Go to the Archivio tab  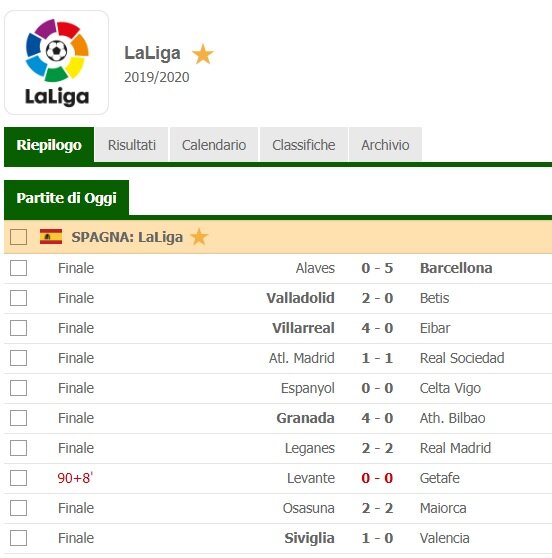[x=385, y=145]
